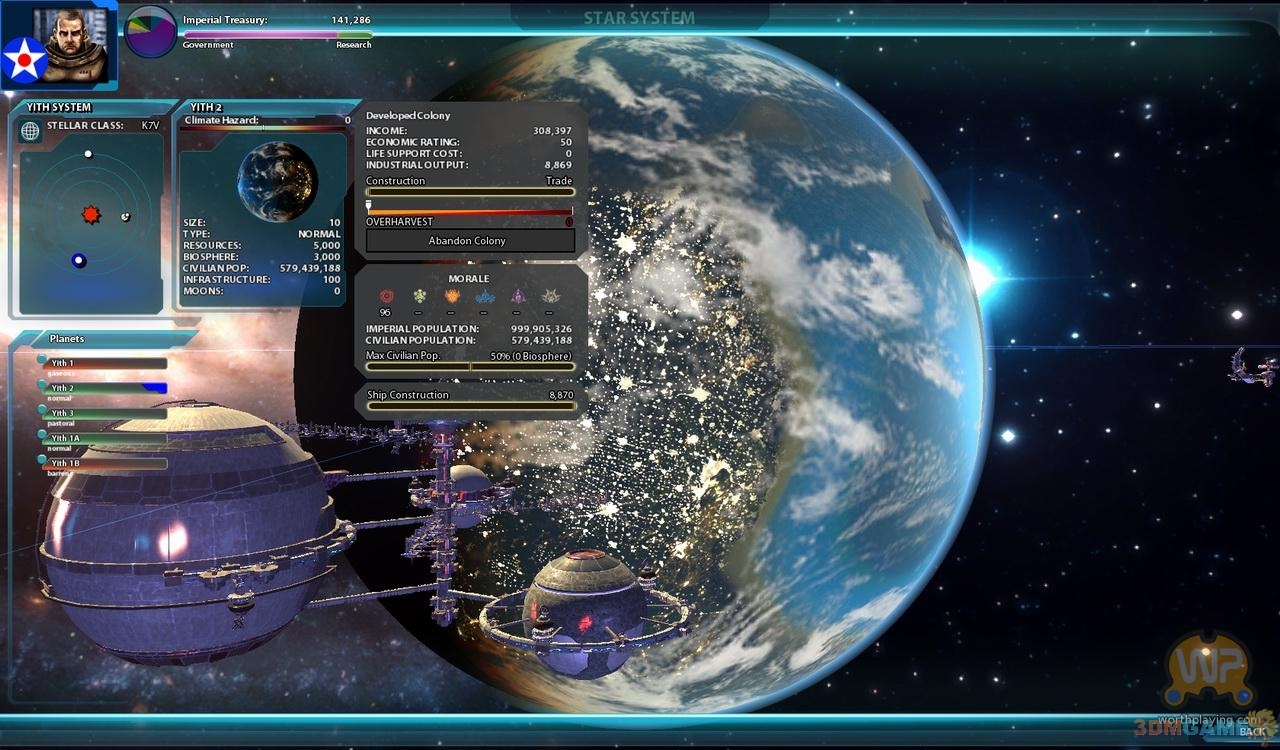This screenshot has width=1280, height=750.
Task: Select Yith 2 in the Planets list
Action: click(103, 388)
